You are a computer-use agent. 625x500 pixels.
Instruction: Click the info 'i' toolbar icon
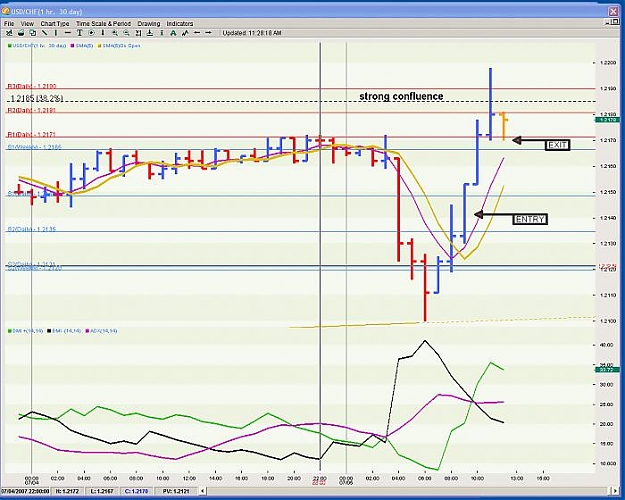coord(161,33)
